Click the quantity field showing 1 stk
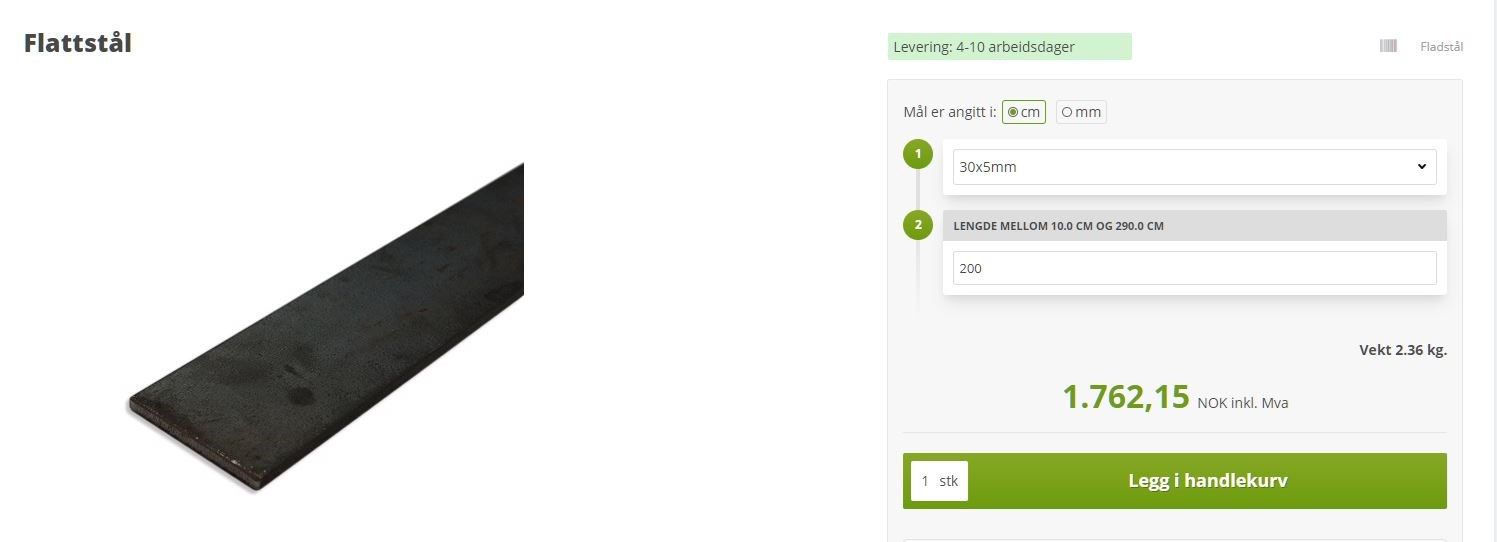 click(x=939, y=481)
